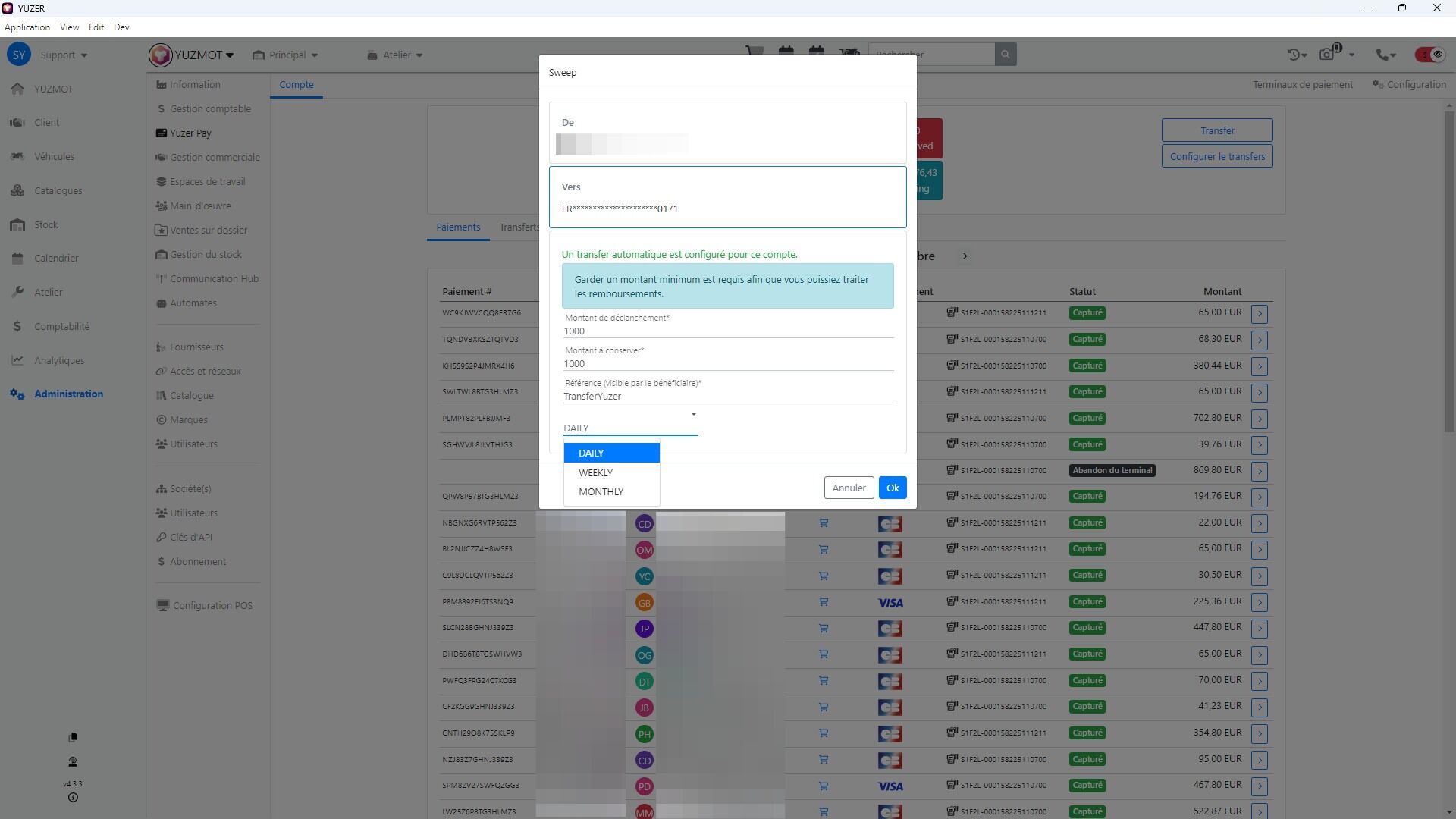This screenshot has width=1456, height=819.
Task: Confirm the sweep with Ok button
Action: click(893, 488)
